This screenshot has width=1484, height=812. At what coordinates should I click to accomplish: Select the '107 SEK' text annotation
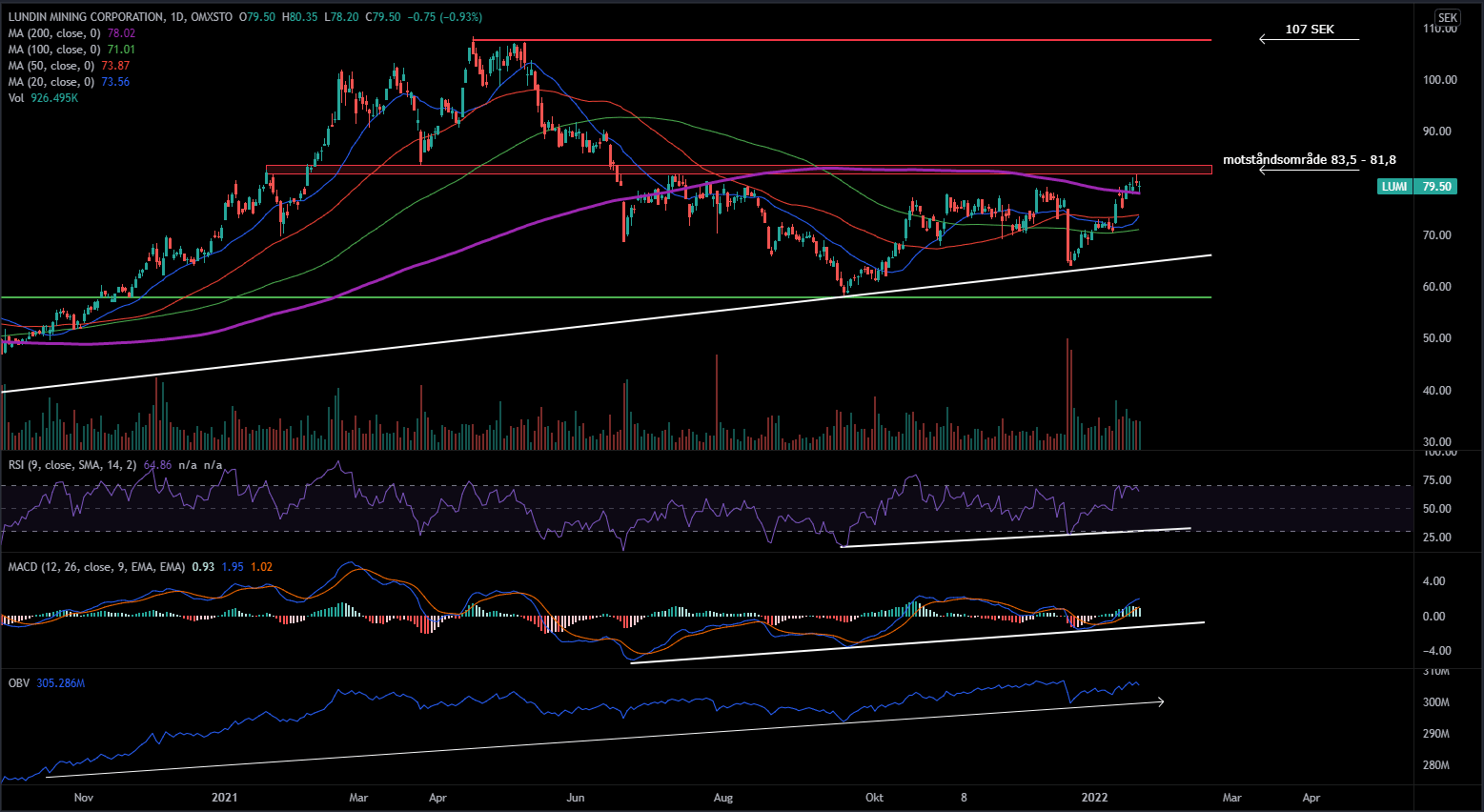coord(1309,30)
